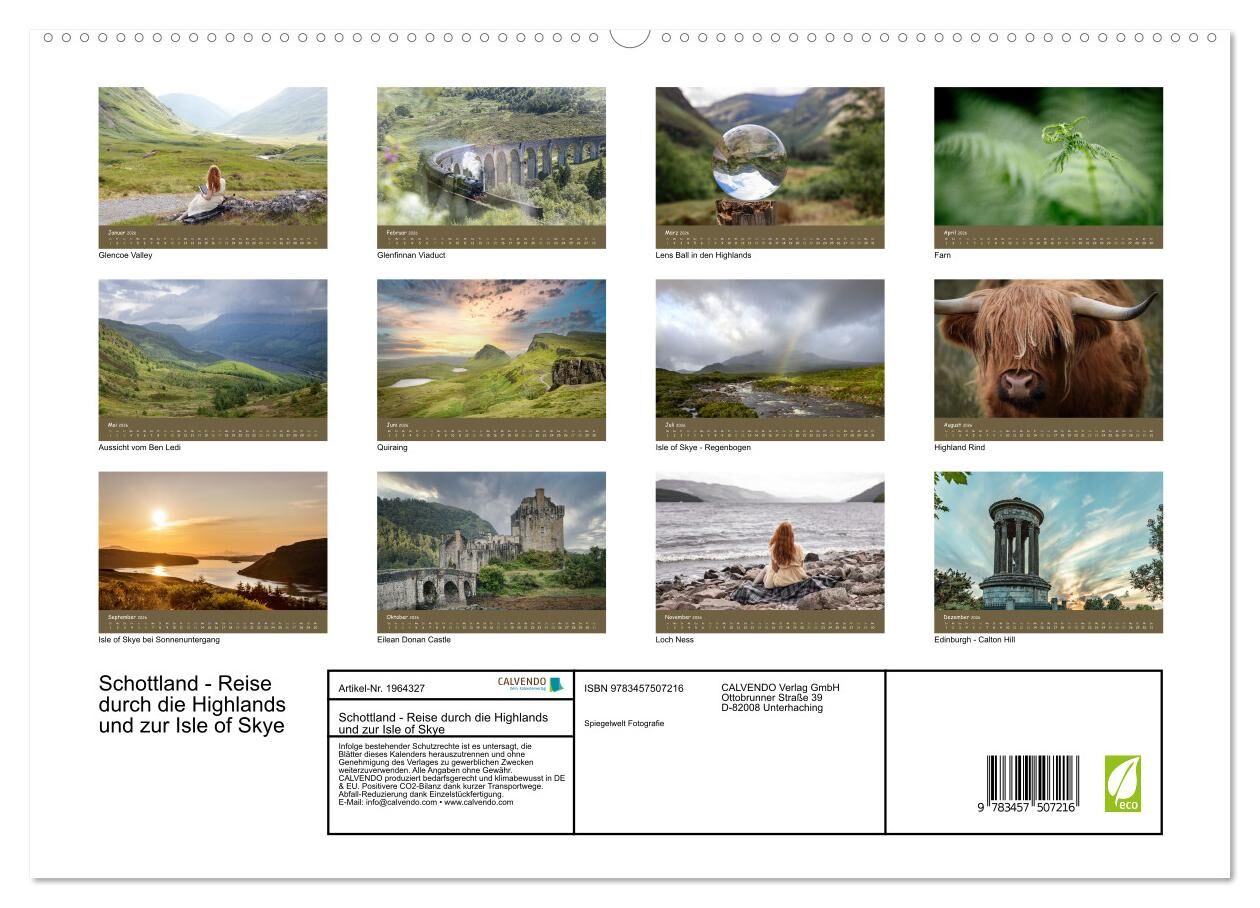Click the large Schottland calendar title

pyautogui.click(x=192, y=705)
